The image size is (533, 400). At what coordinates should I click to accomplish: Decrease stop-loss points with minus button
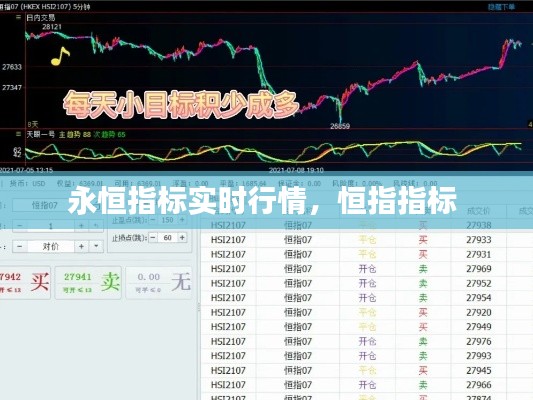(153, 238)
